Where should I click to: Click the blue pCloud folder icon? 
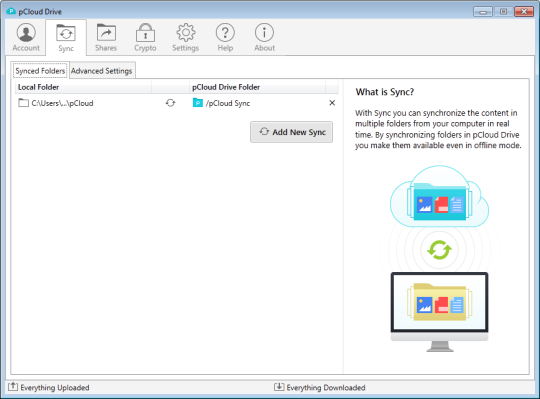(198, 103)
